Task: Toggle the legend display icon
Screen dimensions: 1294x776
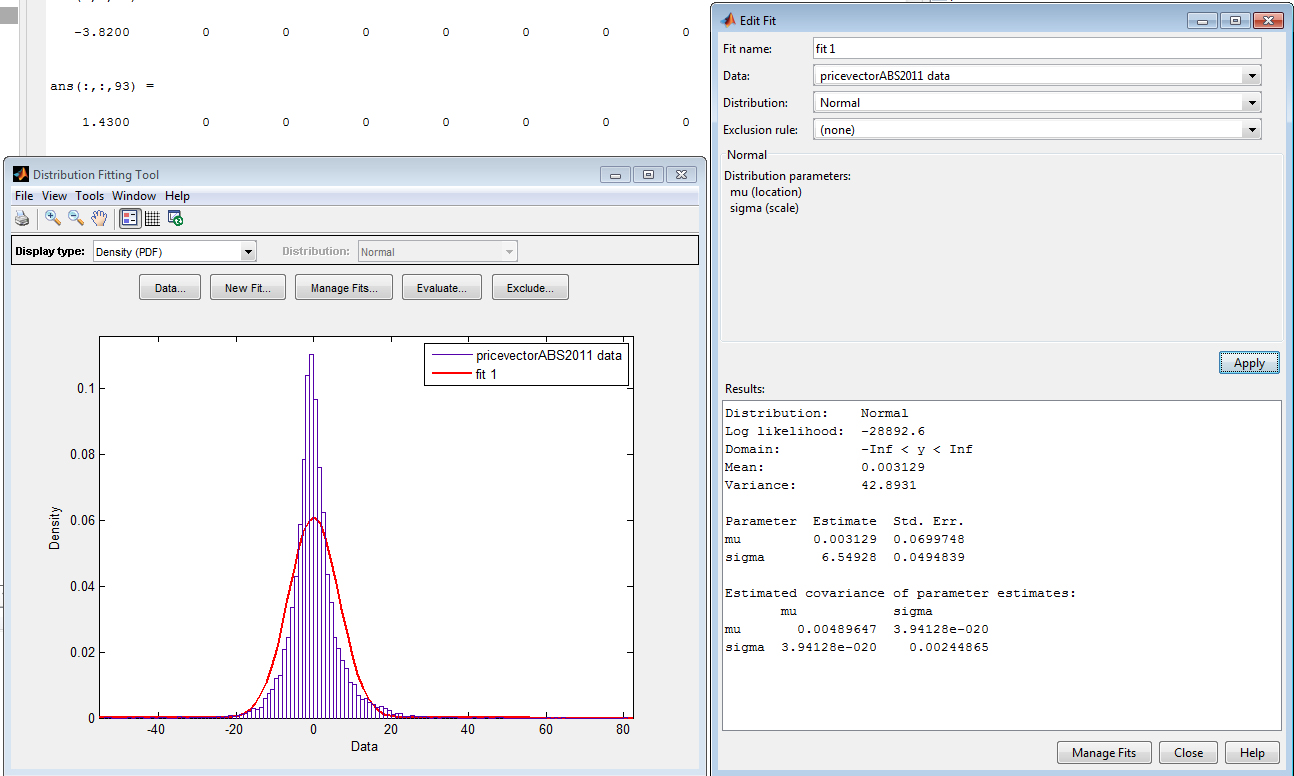Action: (x=130, y=218)
